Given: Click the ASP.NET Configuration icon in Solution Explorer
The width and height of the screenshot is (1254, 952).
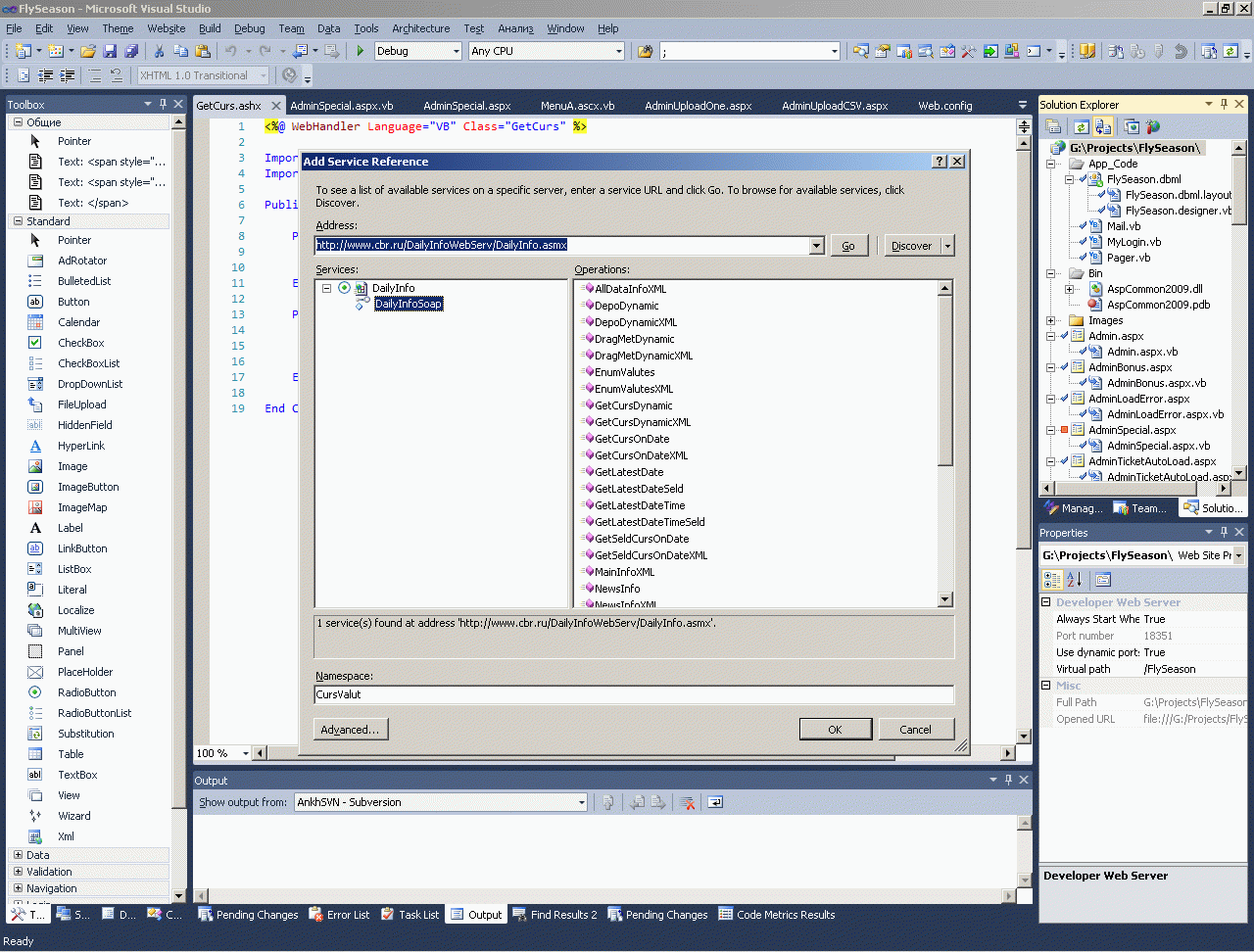Looking at the screenshot, I should tap(1153, 126).
